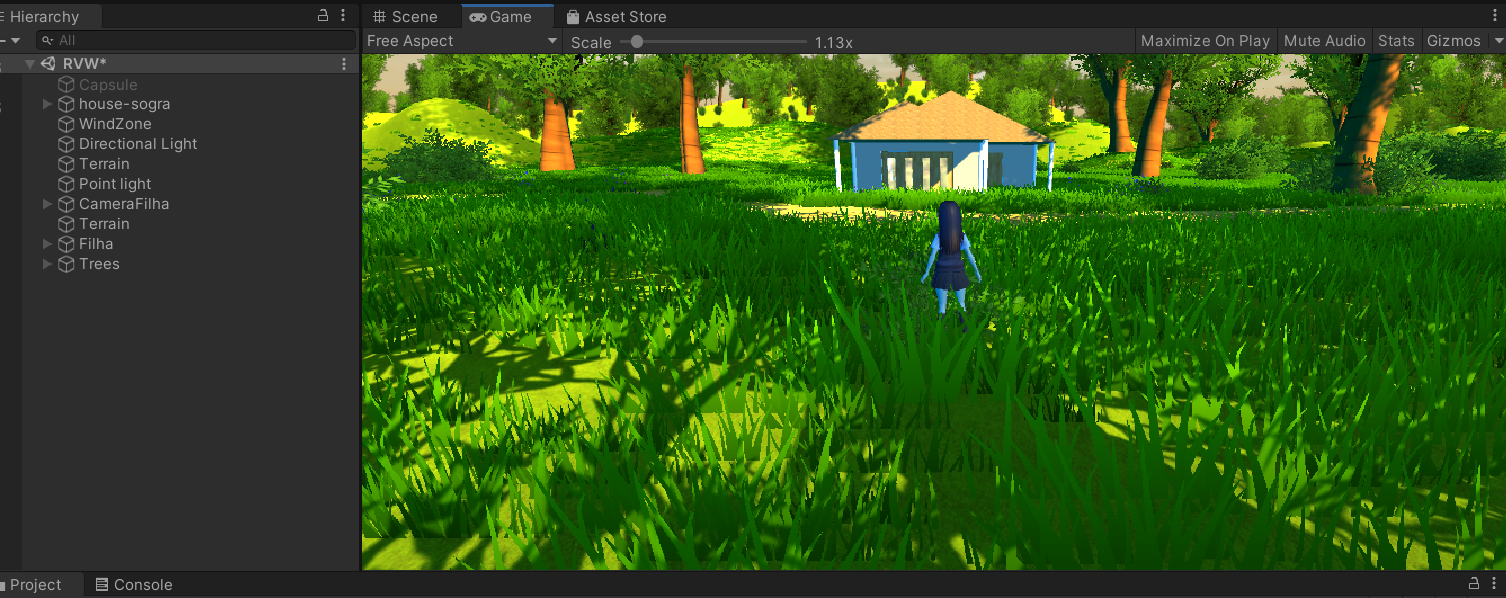Open the Asset Store tab
The width and height of the screenshot is (1506, 598).
615,17
